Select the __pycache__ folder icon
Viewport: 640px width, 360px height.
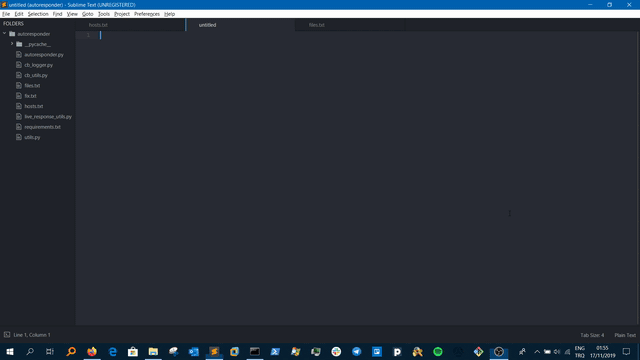click(x=19, y=44)
